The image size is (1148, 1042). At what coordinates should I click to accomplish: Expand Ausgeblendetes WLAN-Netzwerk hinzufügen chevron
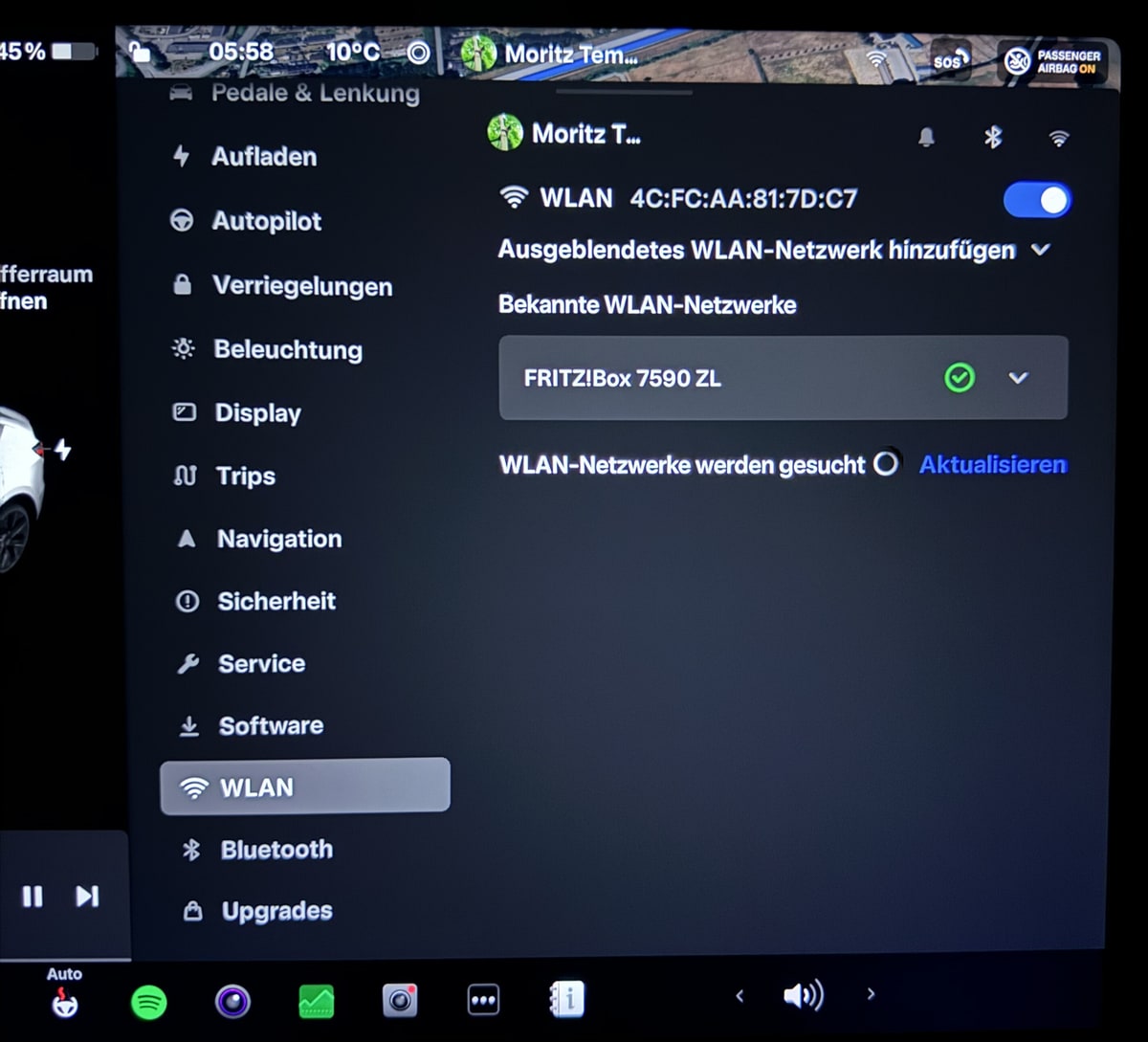(x=1041, y=250)
